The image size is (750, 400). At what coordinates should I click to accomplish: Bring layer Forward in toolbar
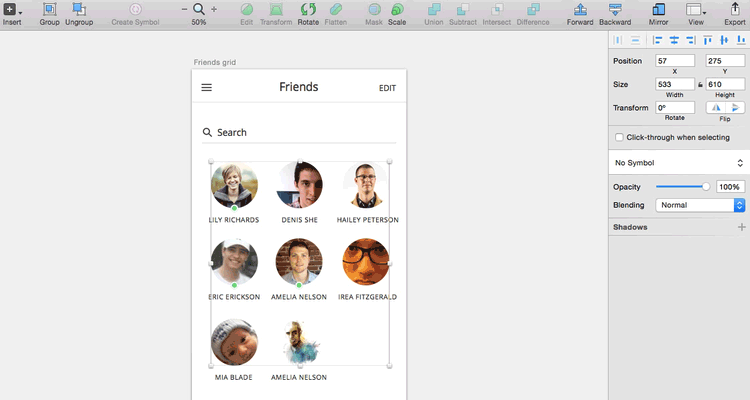579,9
